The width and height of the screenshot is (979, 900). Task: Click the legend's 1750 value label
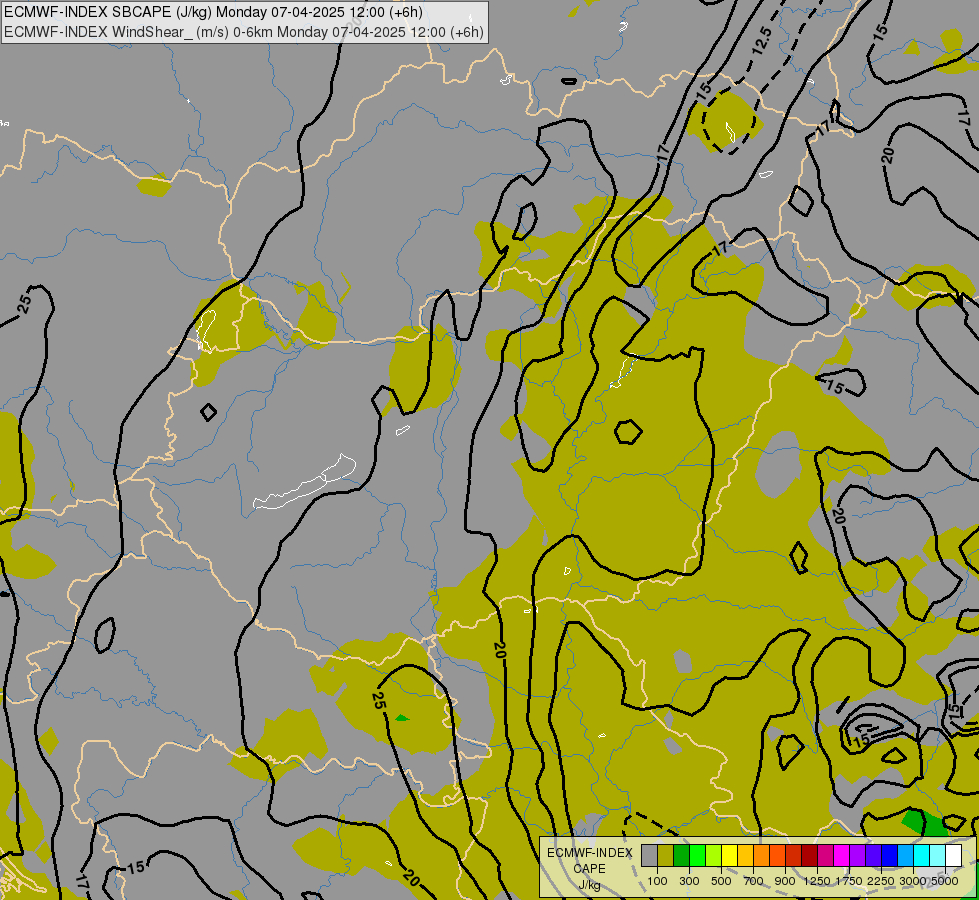849,881
